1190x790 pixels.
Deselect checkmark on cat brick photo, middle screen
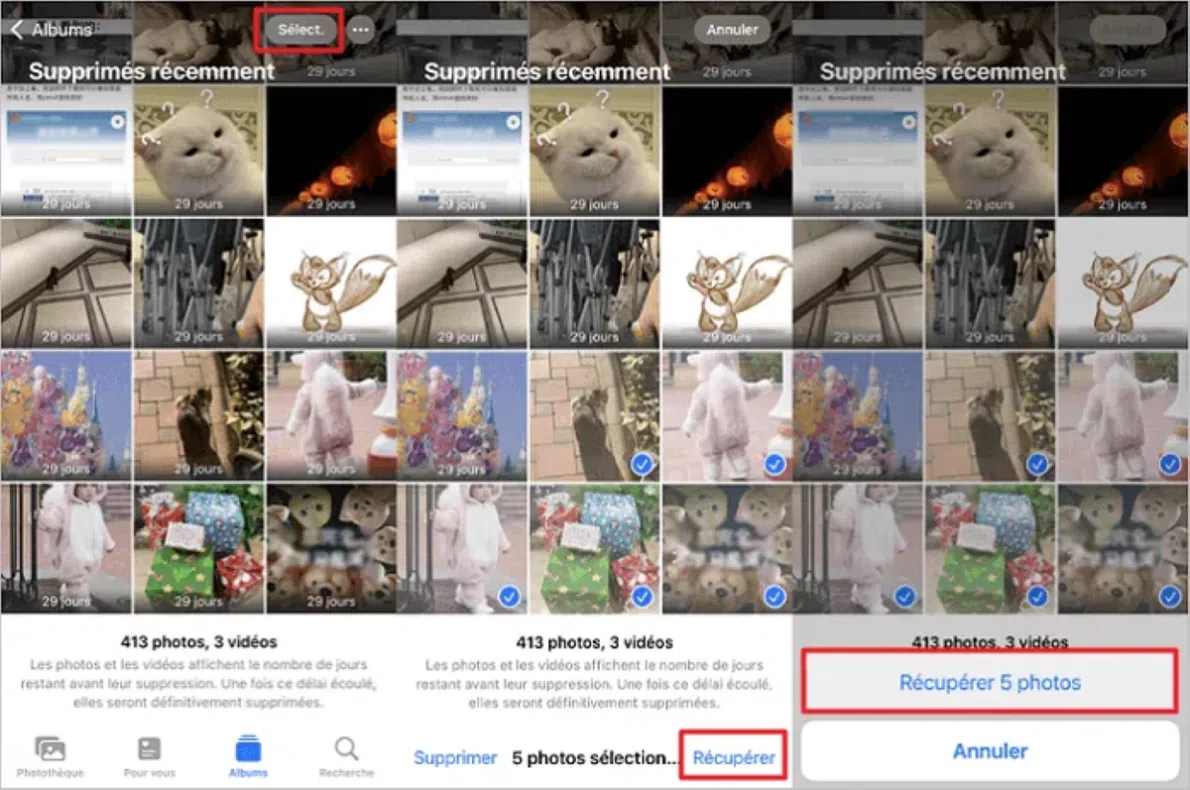642,464
